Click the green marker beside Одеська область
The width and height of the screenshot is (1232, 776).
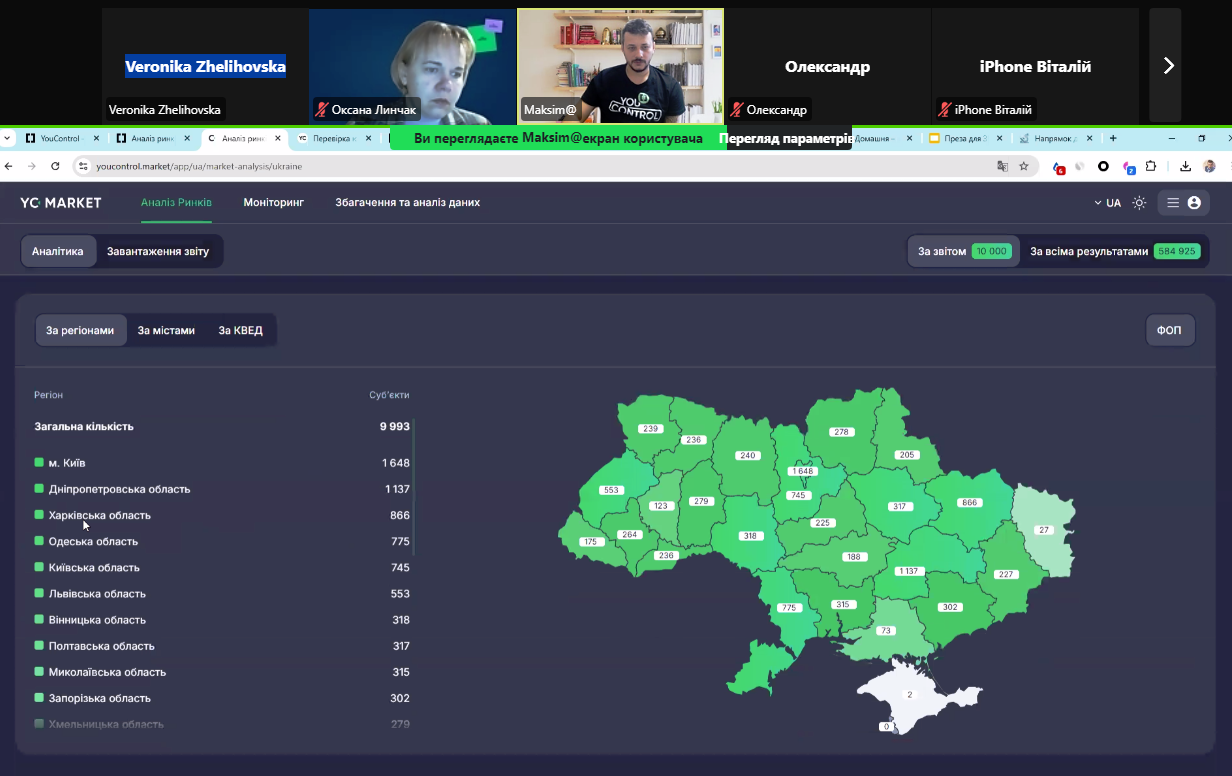pyautogui.click(x=39, y=541)
